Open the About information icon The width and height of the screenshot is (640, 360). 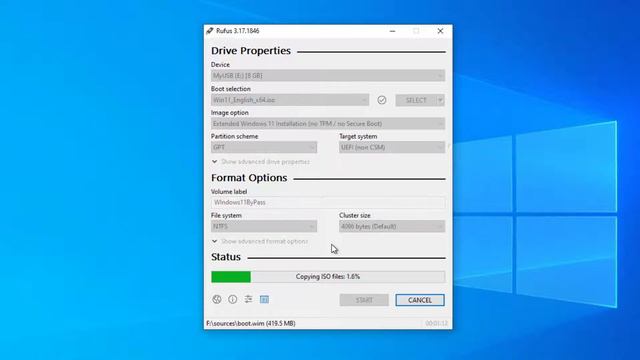[233, 299]
